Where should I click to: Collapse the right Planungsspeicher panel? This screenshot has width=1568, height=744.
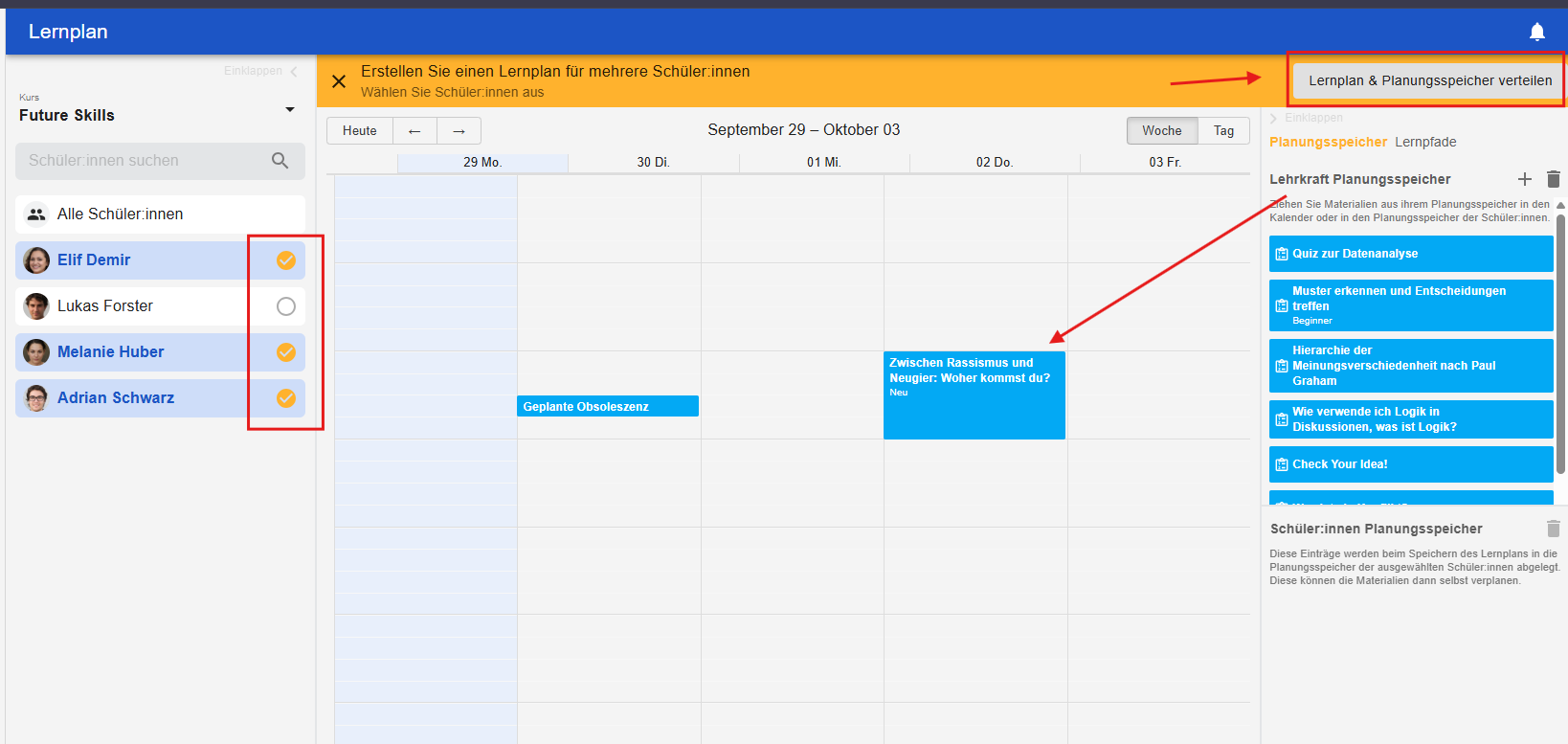[x=1306, y=118]
